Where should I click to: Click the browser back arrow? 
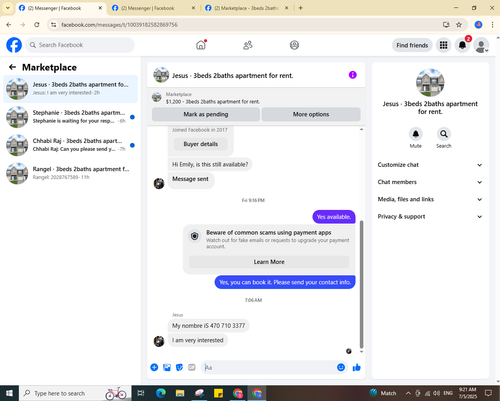(9, 25)
